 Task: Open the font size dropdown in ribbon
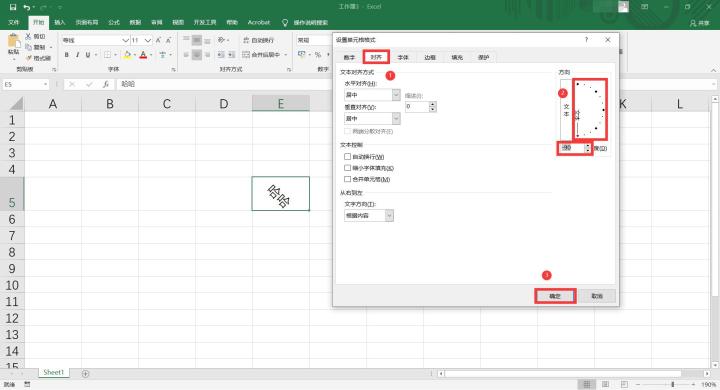click(x=148, y=40)
